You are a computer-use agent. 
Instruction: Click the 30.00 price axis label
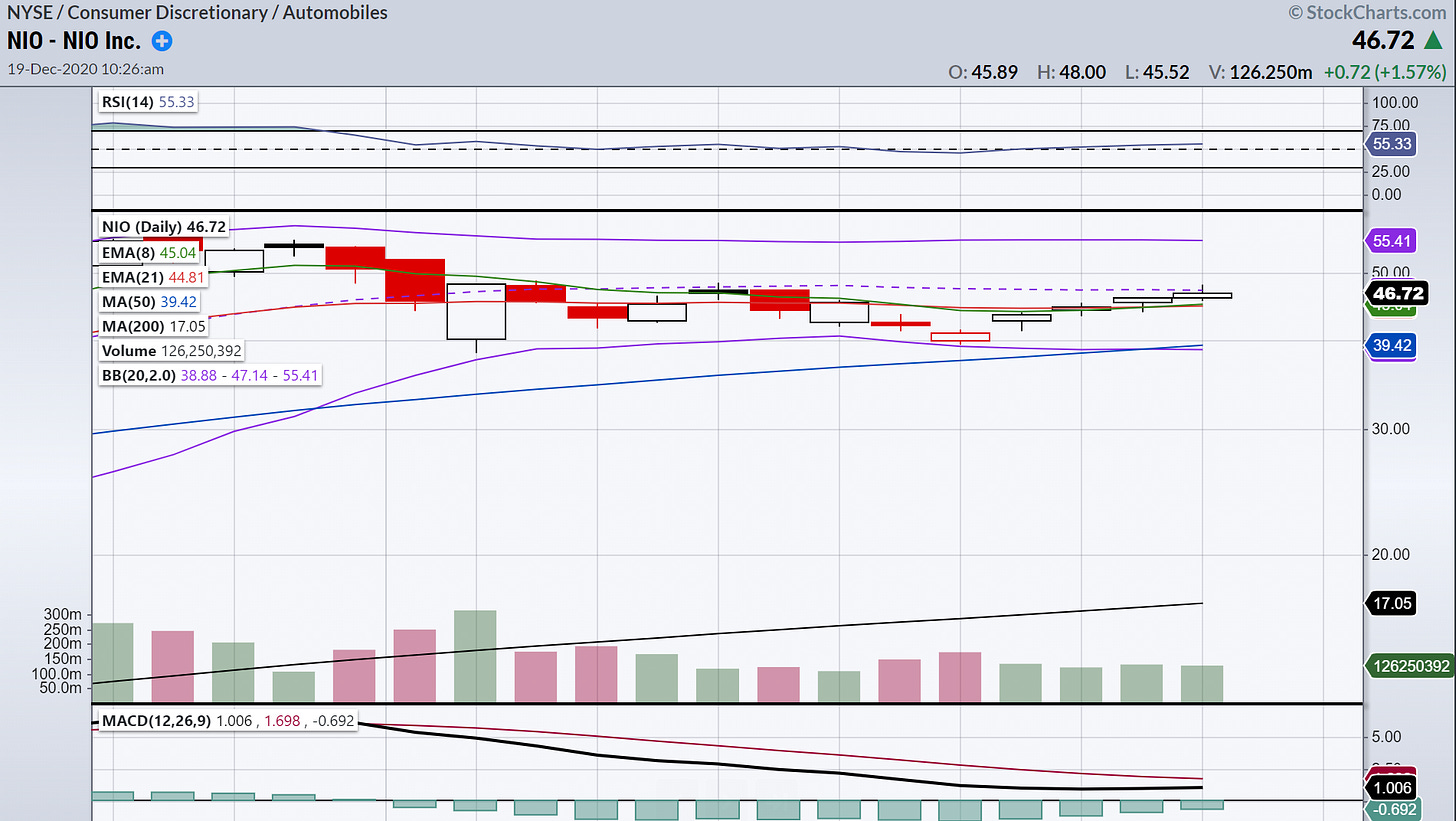point(1391,429)
